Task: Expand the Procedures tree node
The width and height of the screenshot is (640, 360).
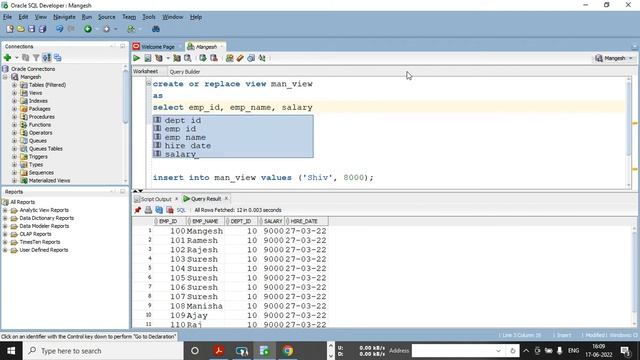Action: click(x=14, y=117)
